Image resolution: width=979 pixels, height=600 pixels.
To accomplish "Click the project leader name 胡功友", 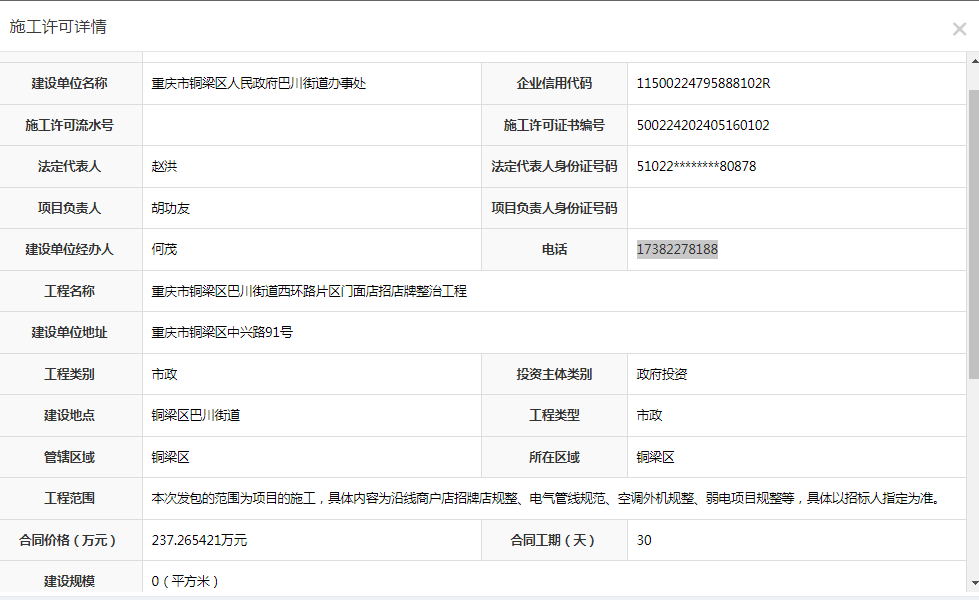I will pyautogui.click(x=171, y=208).
